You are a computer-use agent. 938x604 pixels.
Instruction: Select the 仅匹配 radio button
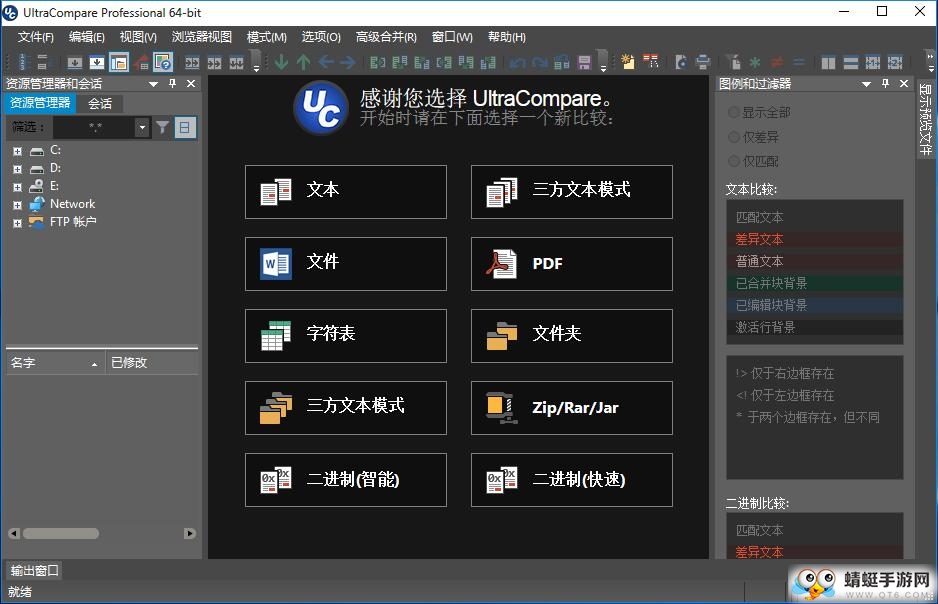click(734, 161)
